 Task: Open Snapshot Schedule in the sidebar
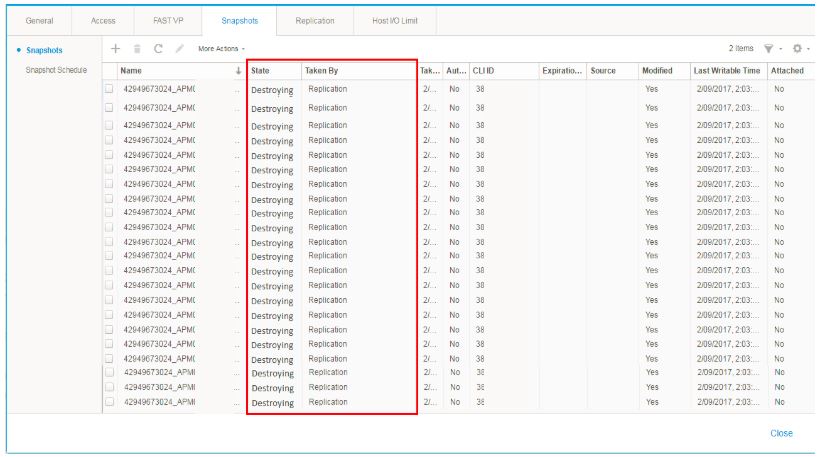click(x=56, y=70)
